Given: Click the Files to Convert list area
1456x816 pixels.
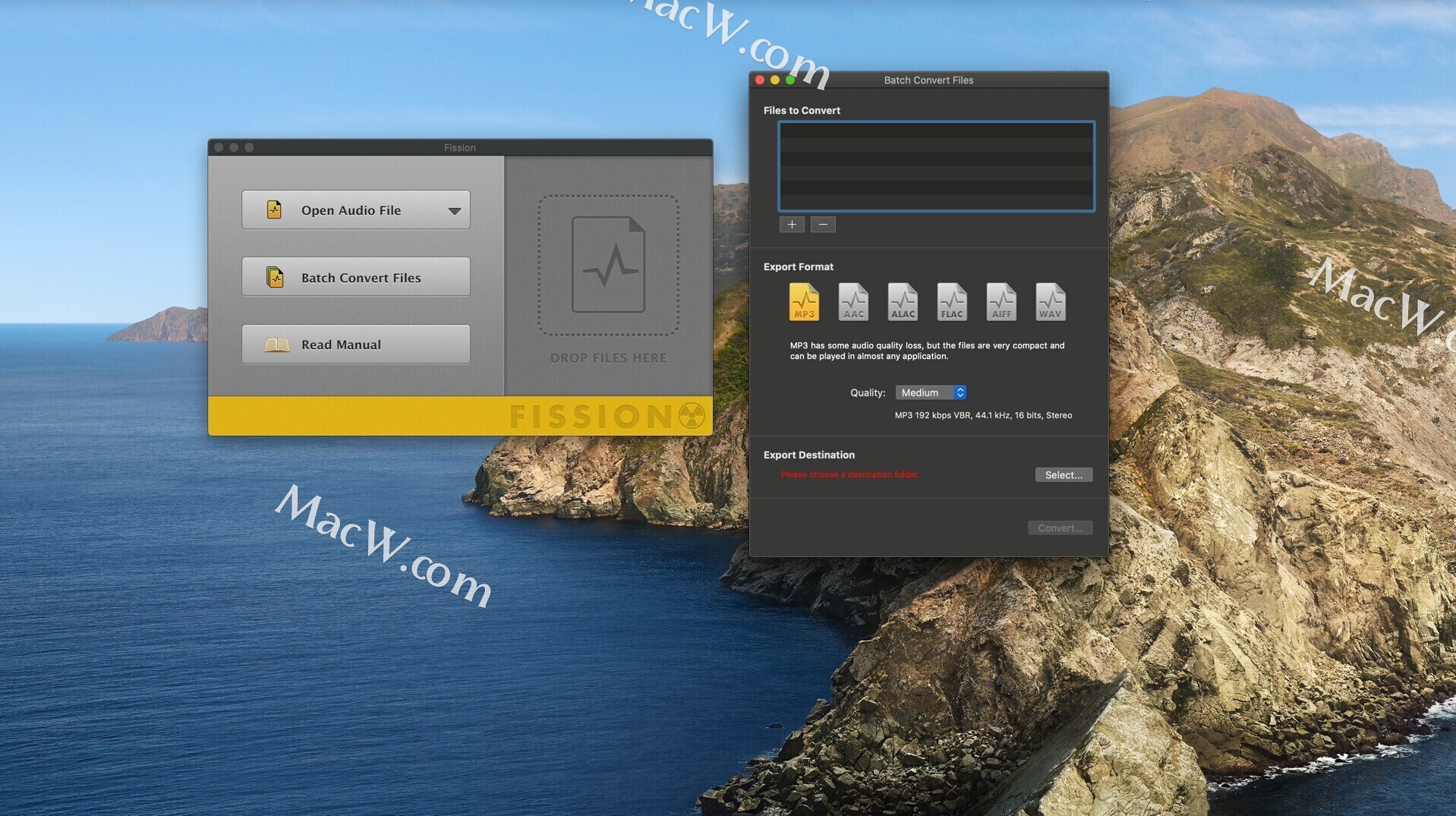Looking at the screenshot, I should 936,165.
